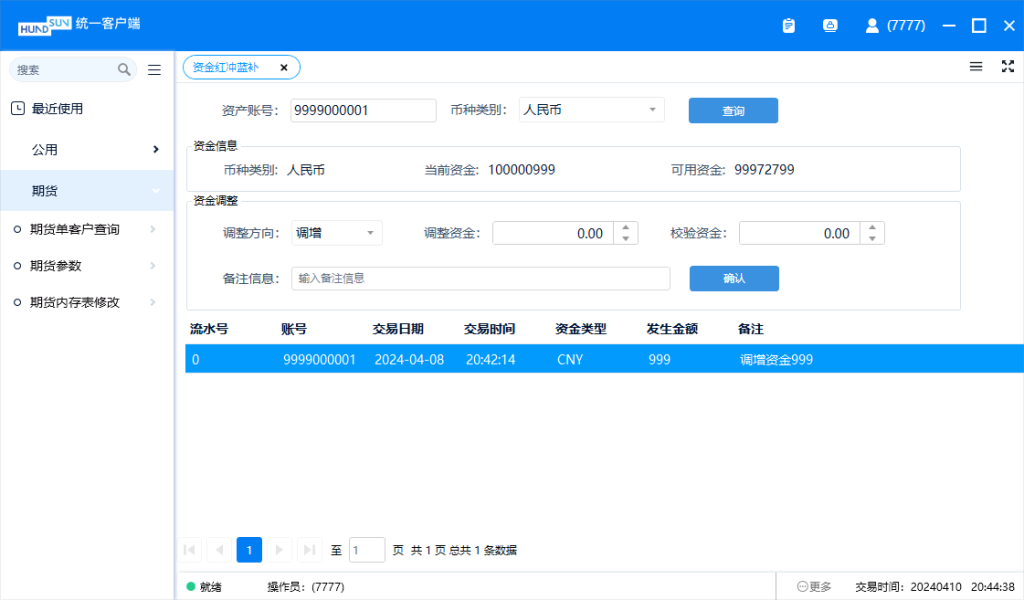Open the 调整方向 dropdown

point(337,233)
